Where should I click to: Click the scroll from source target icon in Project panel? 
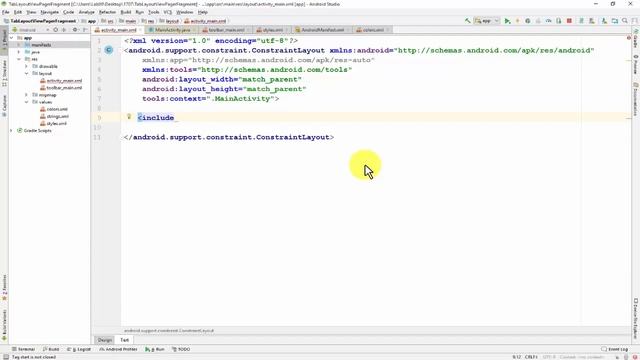coord(56,30)
